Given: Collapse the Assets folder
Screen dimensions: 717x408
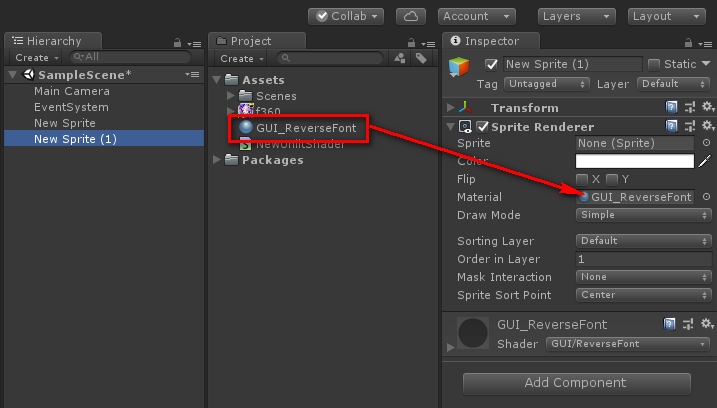Looking at the screenshot, I should (x=217, y=80).
